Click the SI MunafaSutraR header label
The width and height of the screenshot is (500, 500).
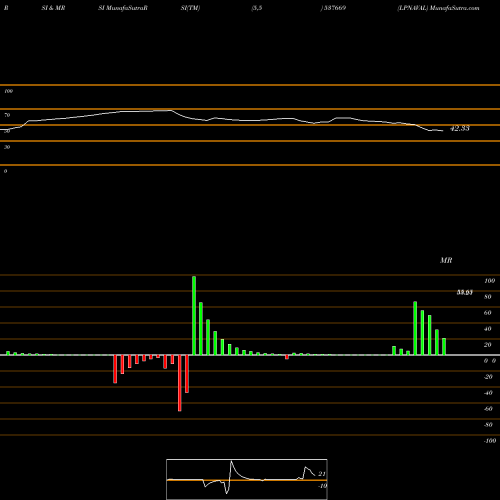point(123,8)
